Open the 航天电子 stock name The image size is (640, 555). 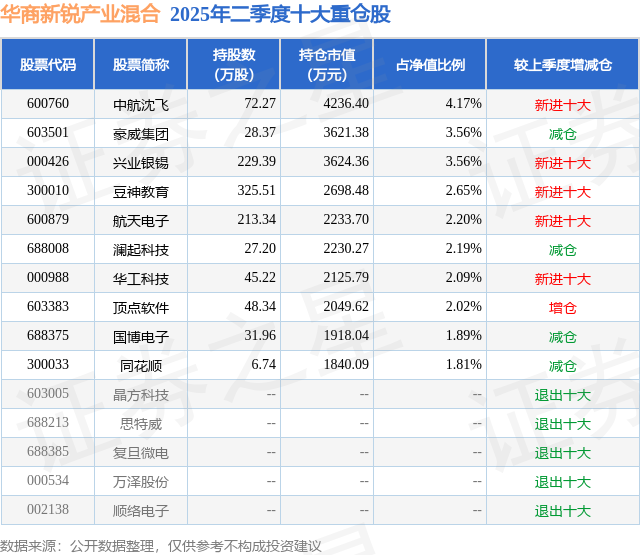point(141,221)
